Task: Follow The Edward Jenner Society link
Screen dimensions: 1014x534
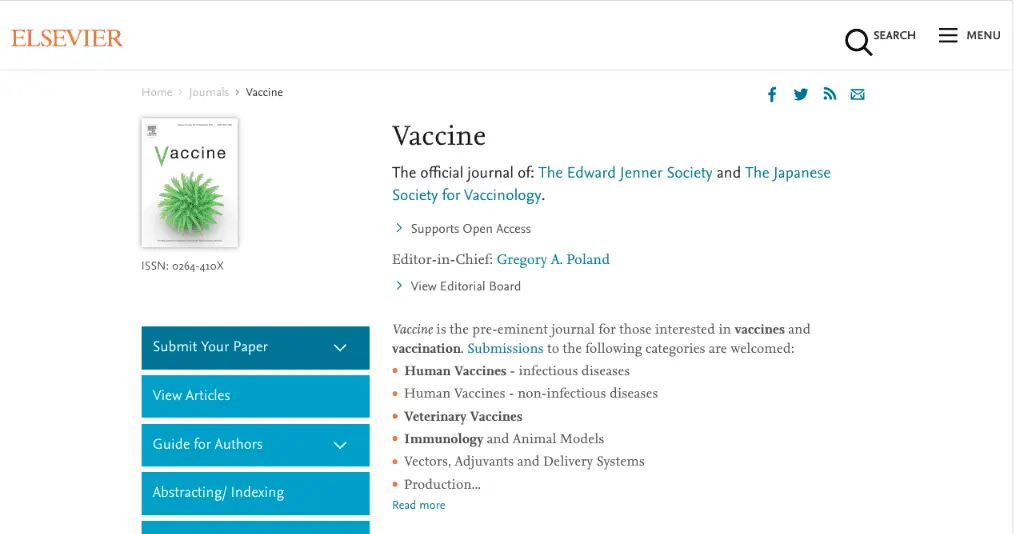Action: click(625, 173)
